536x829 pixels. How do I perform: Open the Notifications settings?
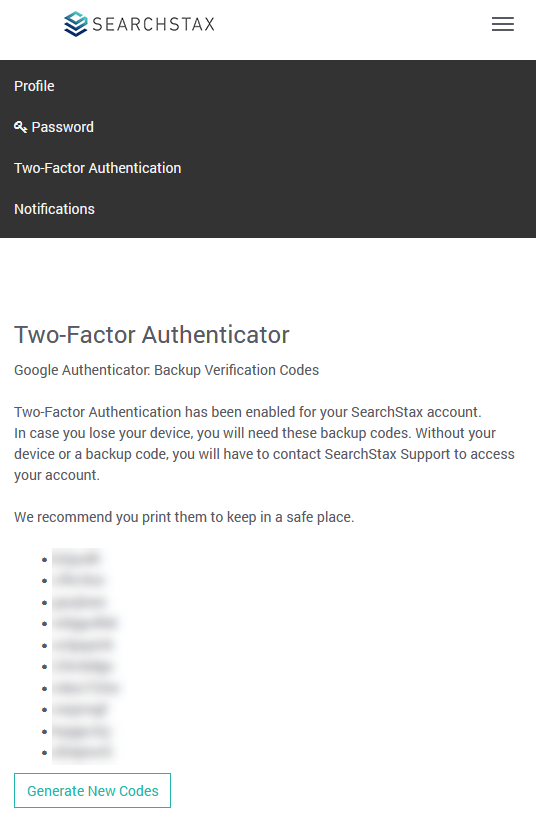[54, 209]
